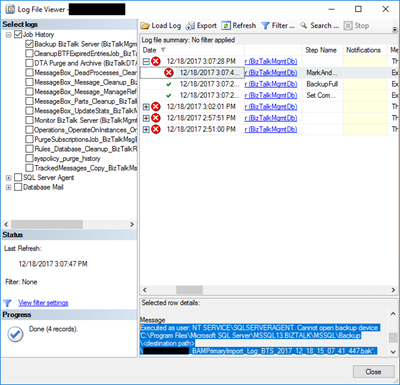The height and width of the screenshot is (385, 400).
Task: Click tree panel horizontal scrollbar thumb
Action: (47, 224)
